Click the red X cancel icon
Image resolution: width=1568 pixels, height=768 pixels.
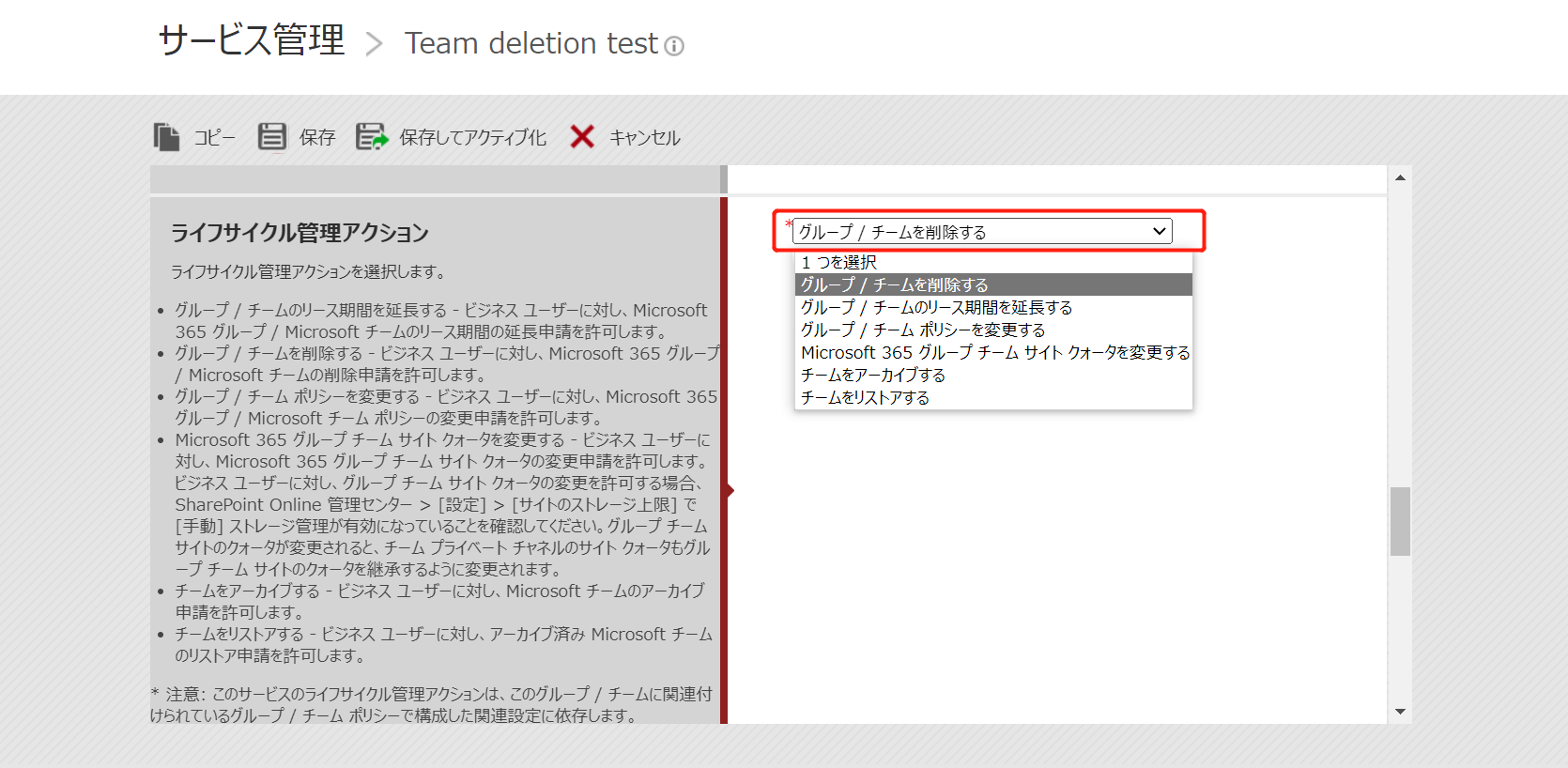[582, 137]
